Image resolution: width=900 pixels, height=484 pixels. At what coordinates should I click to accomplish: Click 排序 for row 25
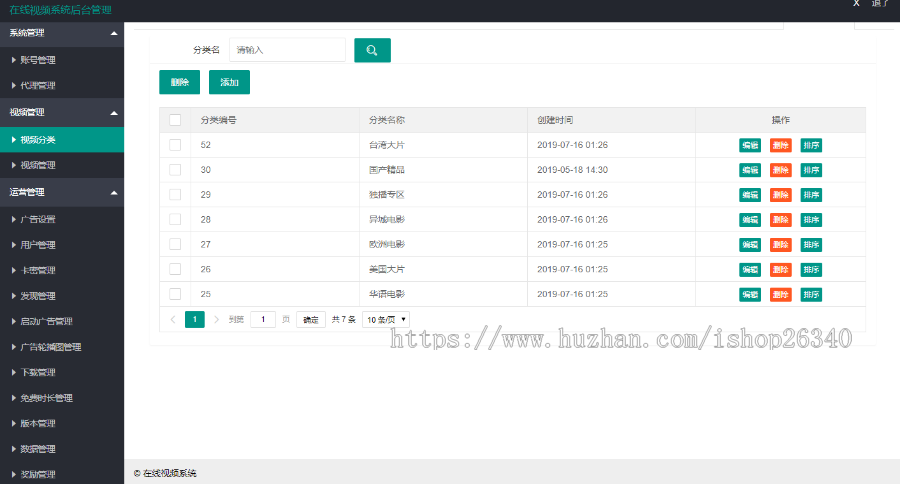[811, 295]
